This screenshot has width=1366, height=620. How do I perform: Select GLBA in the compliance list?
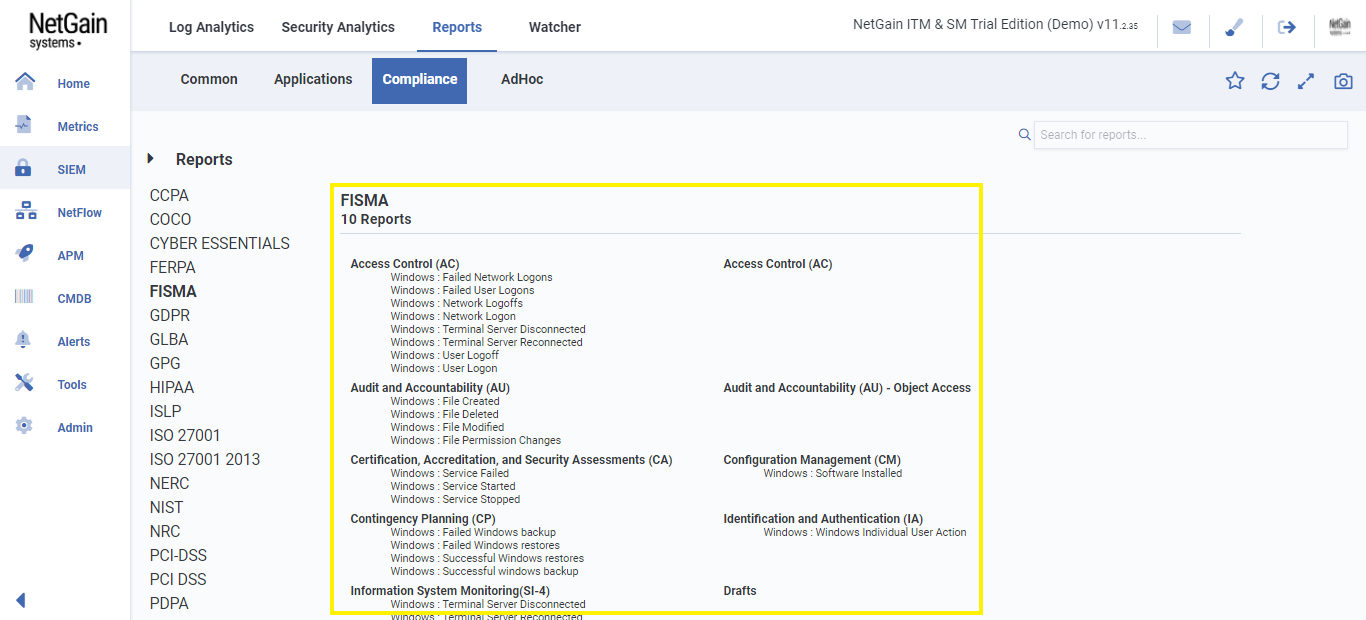point(169,339)
